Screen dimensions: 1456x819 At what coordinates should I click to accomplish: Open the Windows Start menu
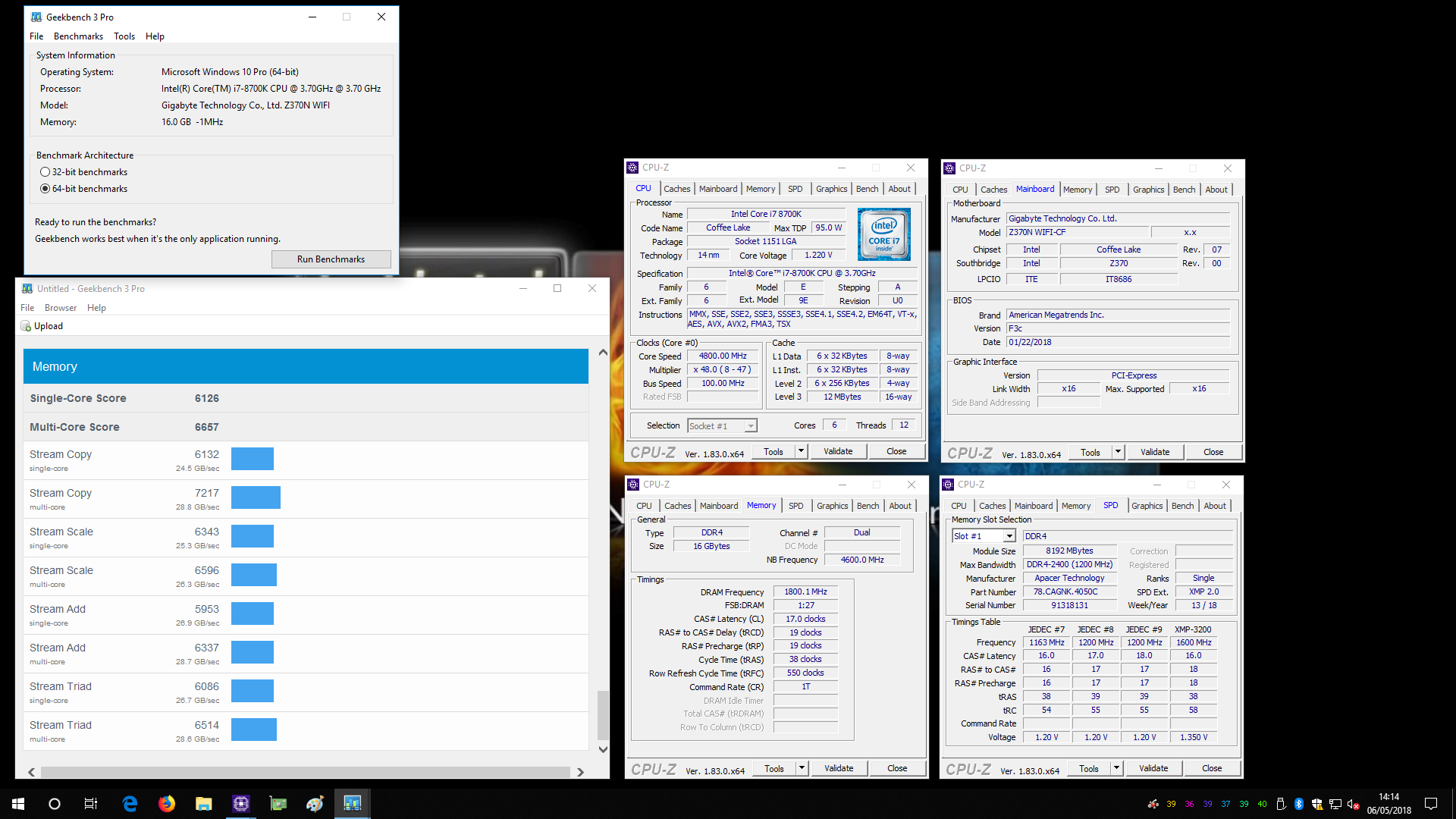[x=18, y=804]
